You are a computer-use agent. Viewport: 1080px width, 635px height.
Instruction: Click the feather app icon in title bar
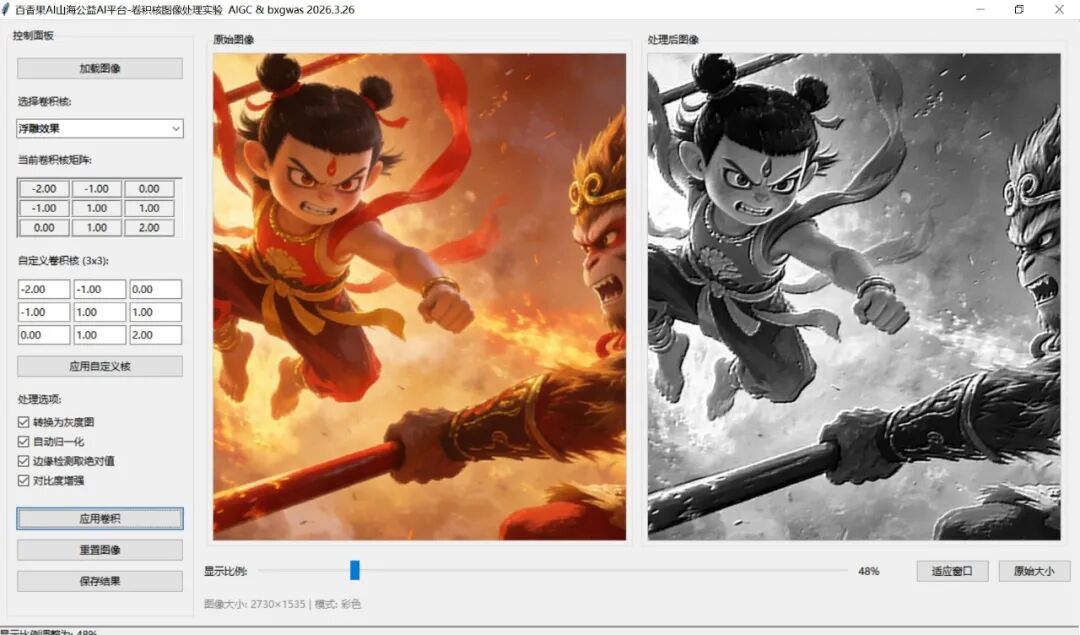coord(6,10)
